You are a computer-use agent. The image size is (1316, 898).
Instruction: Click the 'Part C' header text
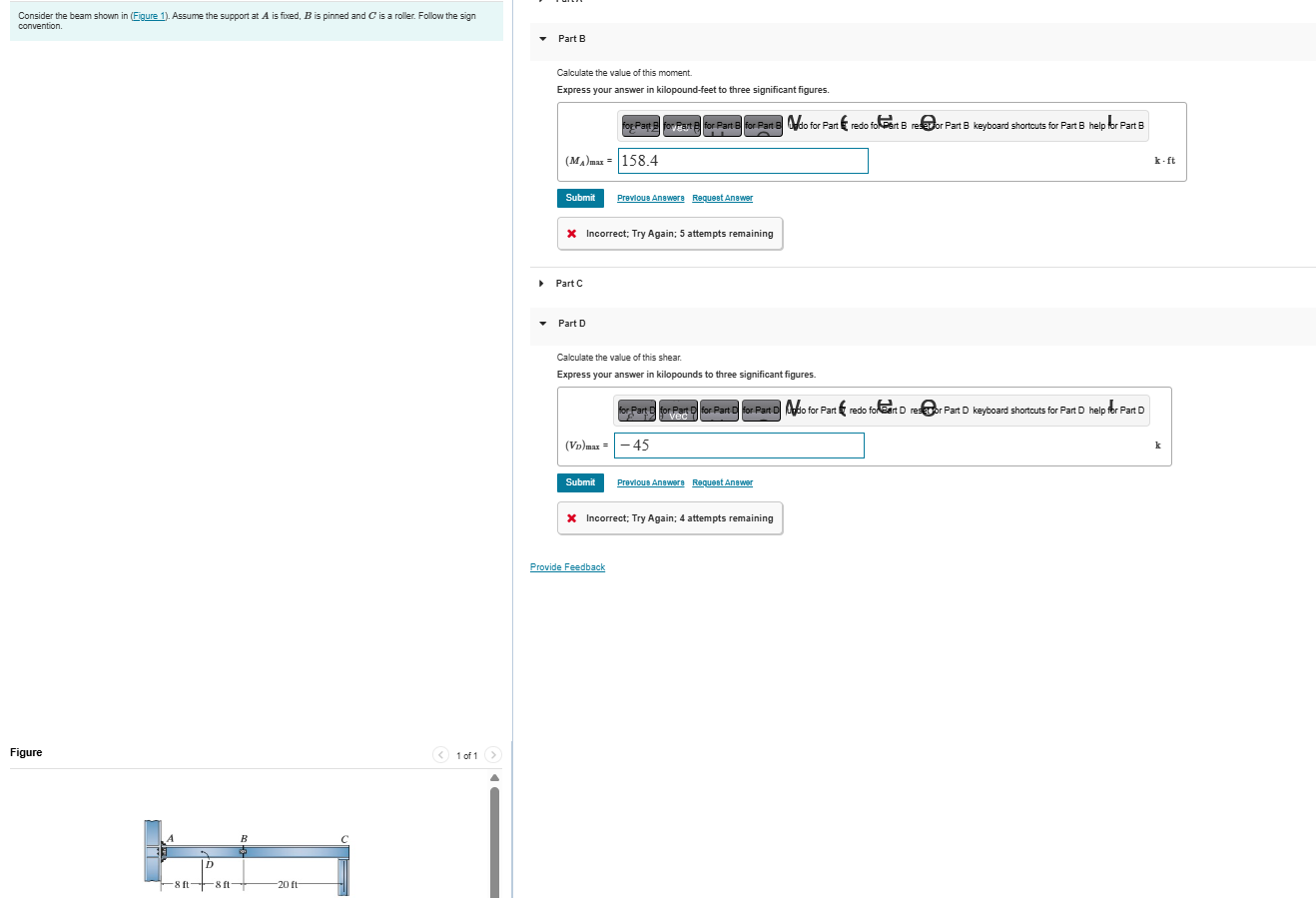click(569, 284)
